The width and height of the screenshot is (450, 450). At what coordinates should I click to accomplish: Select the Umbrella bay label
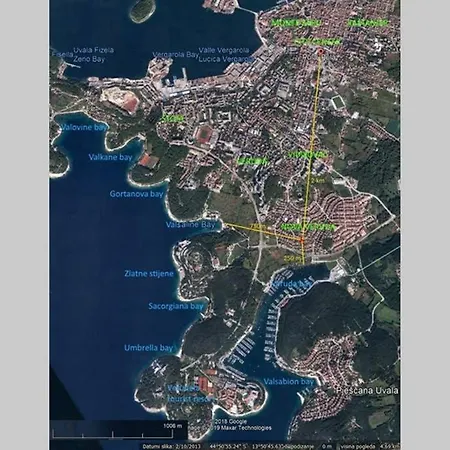(x=148, y=348)
